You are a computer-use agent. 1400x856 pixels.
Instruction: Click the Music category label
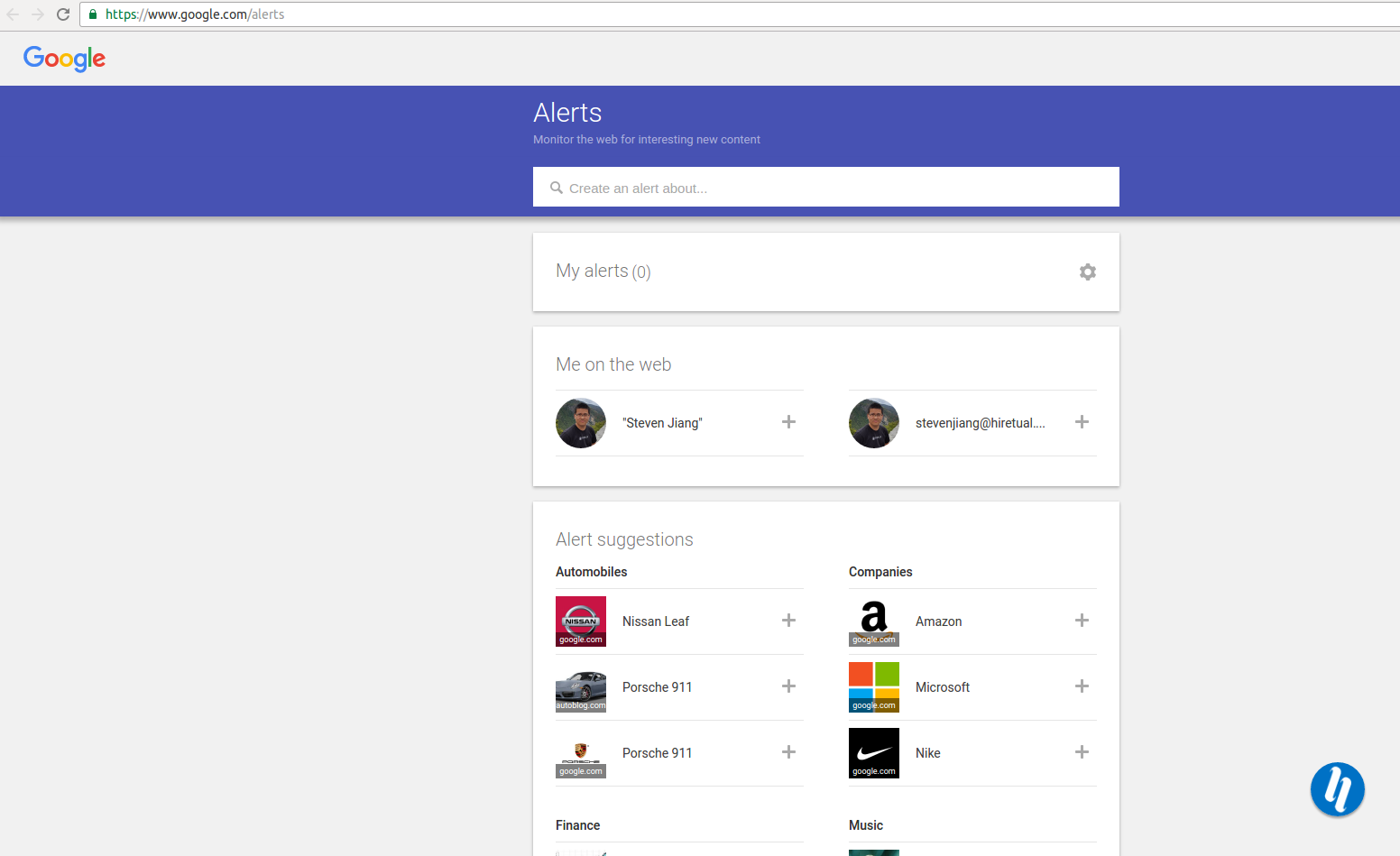pos(866,825)
